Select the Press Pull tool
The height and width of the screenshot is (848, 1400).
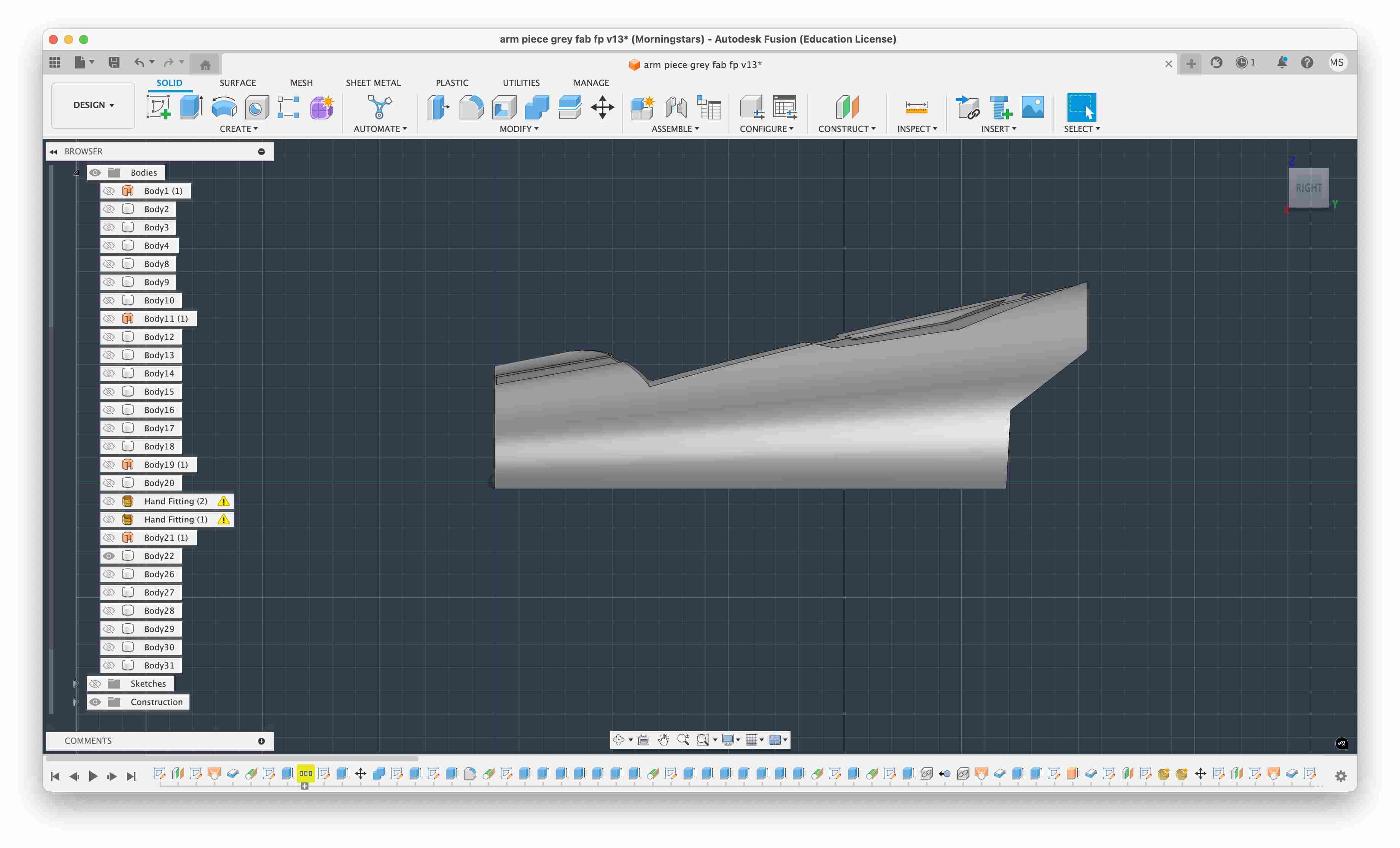pos(438,107)
